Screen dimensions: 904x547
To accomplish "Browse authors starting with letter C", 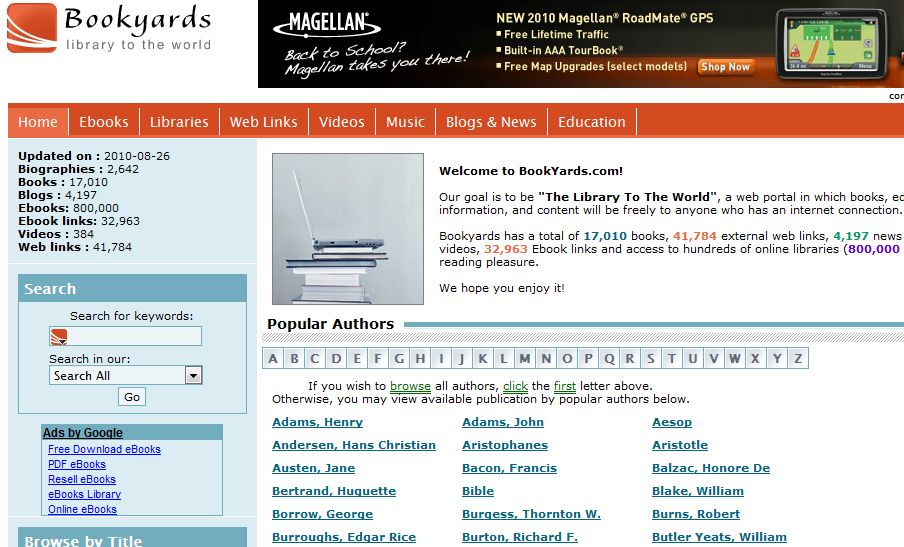I will (x=315, y=358).
